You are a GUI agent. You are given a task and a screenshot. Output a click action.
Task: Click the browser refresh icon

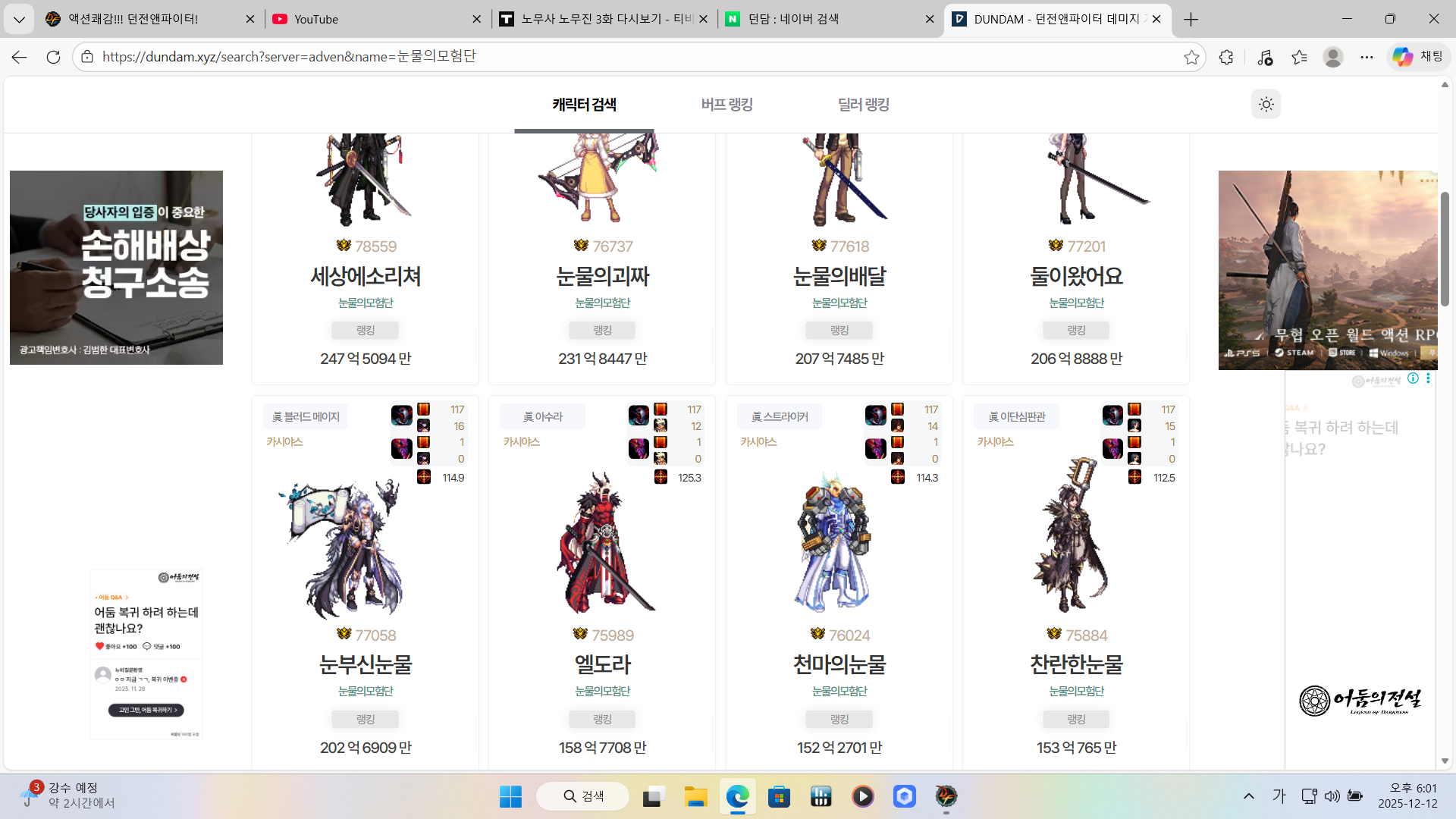53,57
